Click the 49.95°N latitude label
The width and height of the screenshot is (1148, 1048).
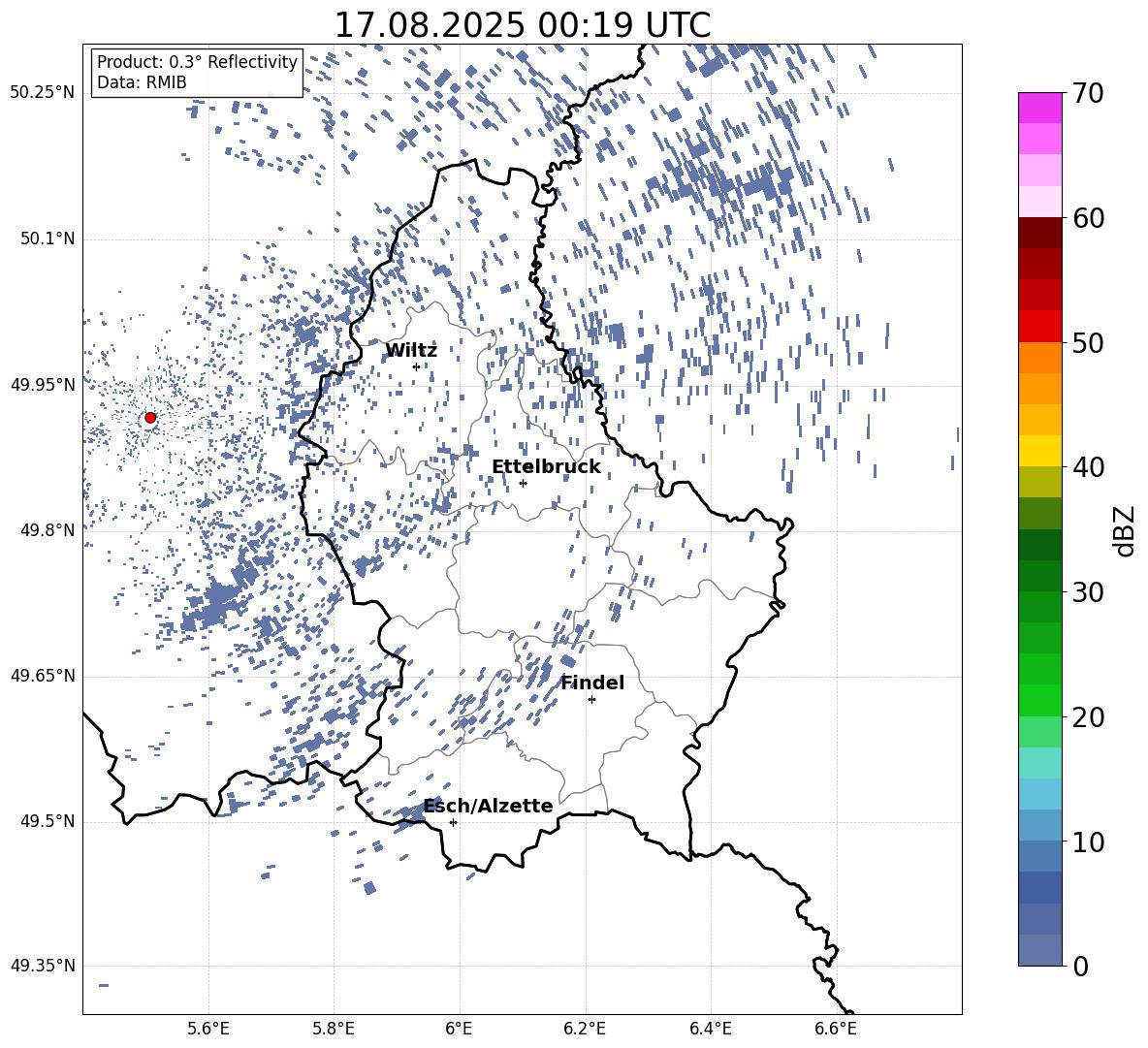pos(43,385)
